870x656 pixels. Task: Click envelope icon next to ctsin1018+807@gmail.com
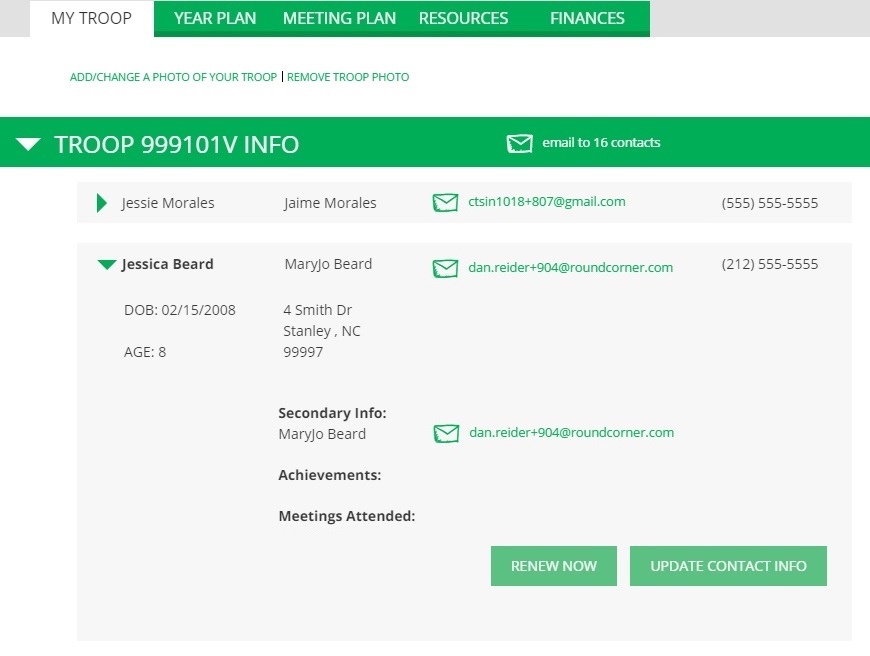(445, 203)
